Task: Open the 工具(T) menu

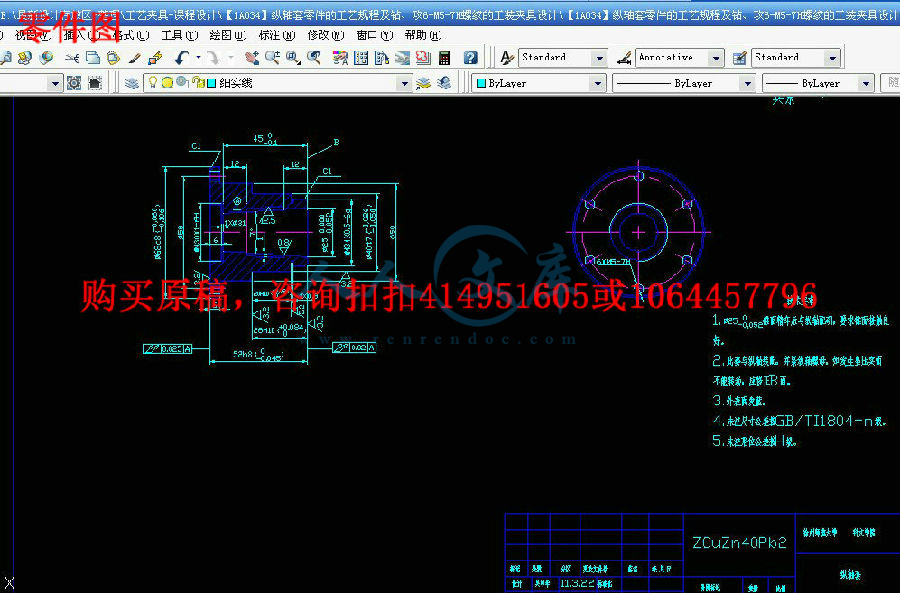Action: (180, 36)
